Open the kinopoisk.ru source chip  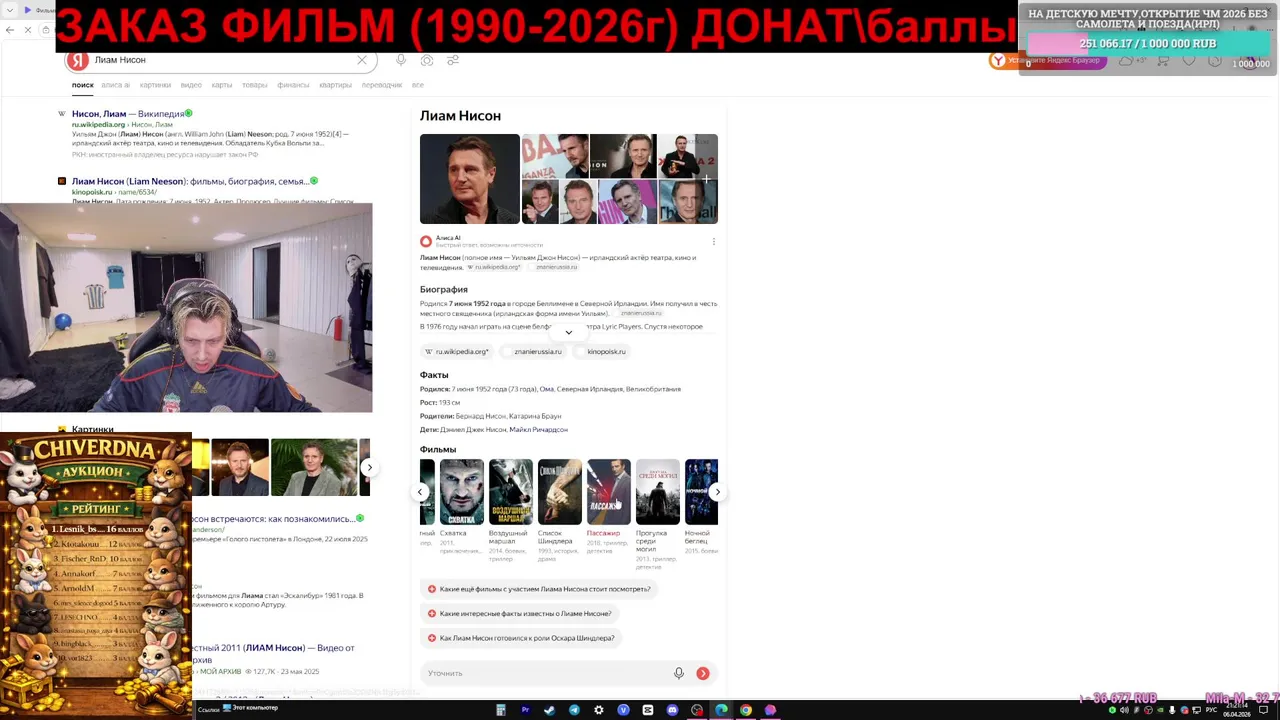pyautogui.click(x=601, y=352)
